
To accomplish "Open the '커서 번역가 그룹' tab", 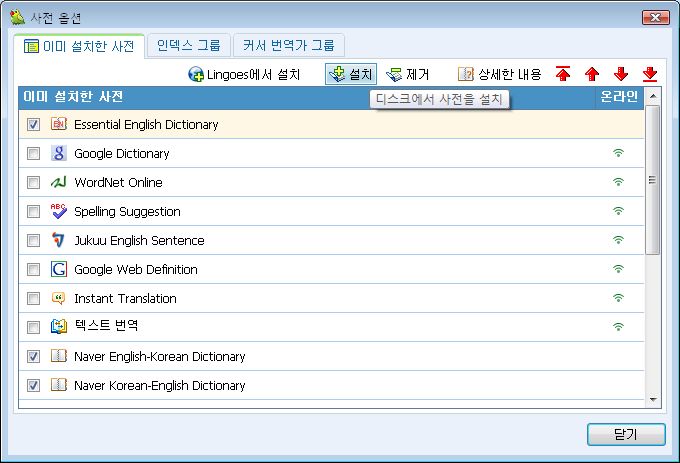I will 289,45.
